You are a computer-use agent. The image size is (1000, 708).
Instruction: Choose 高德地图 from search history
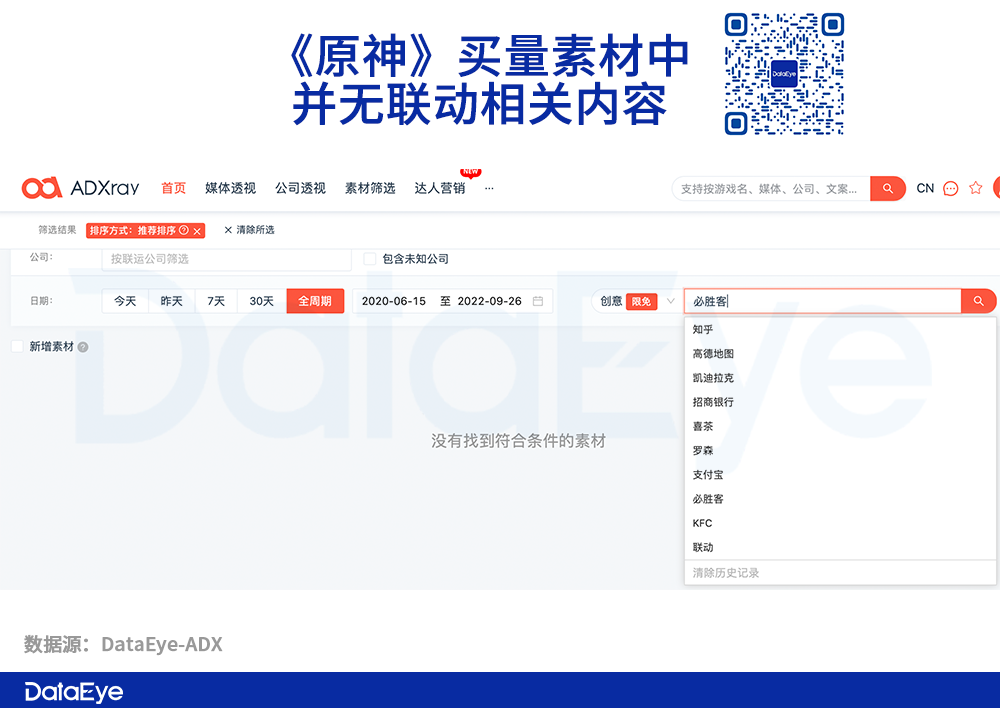(x=713, y=354)
